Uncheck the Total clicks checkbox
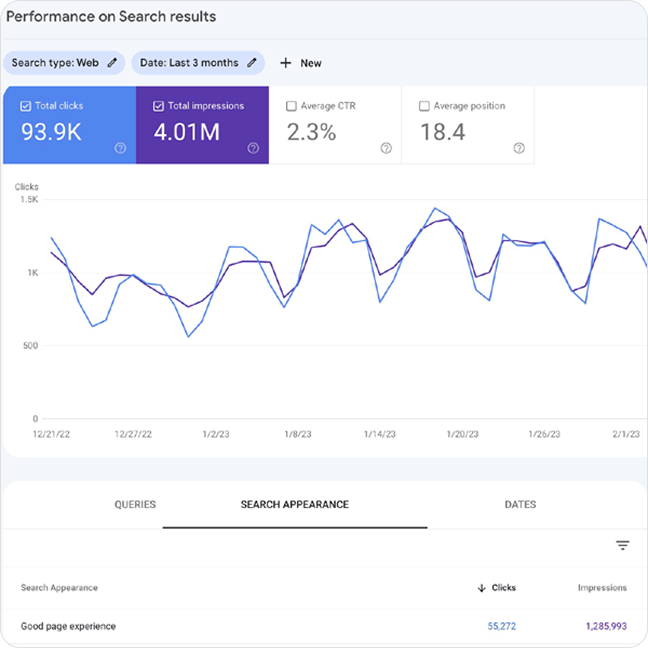Image resolution: width=648 pixels, height=648 pixels. 25,106
